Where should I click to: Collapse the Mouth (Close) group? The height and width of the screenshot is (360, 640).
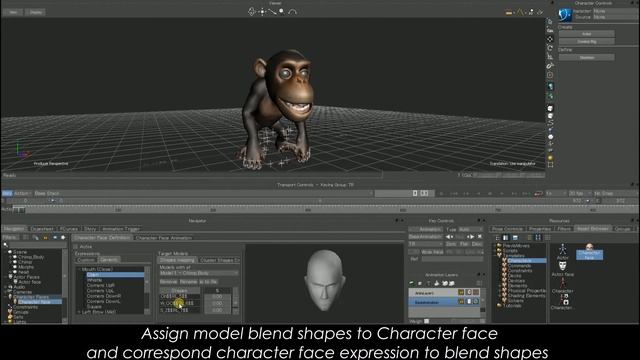tap(79, 269)
